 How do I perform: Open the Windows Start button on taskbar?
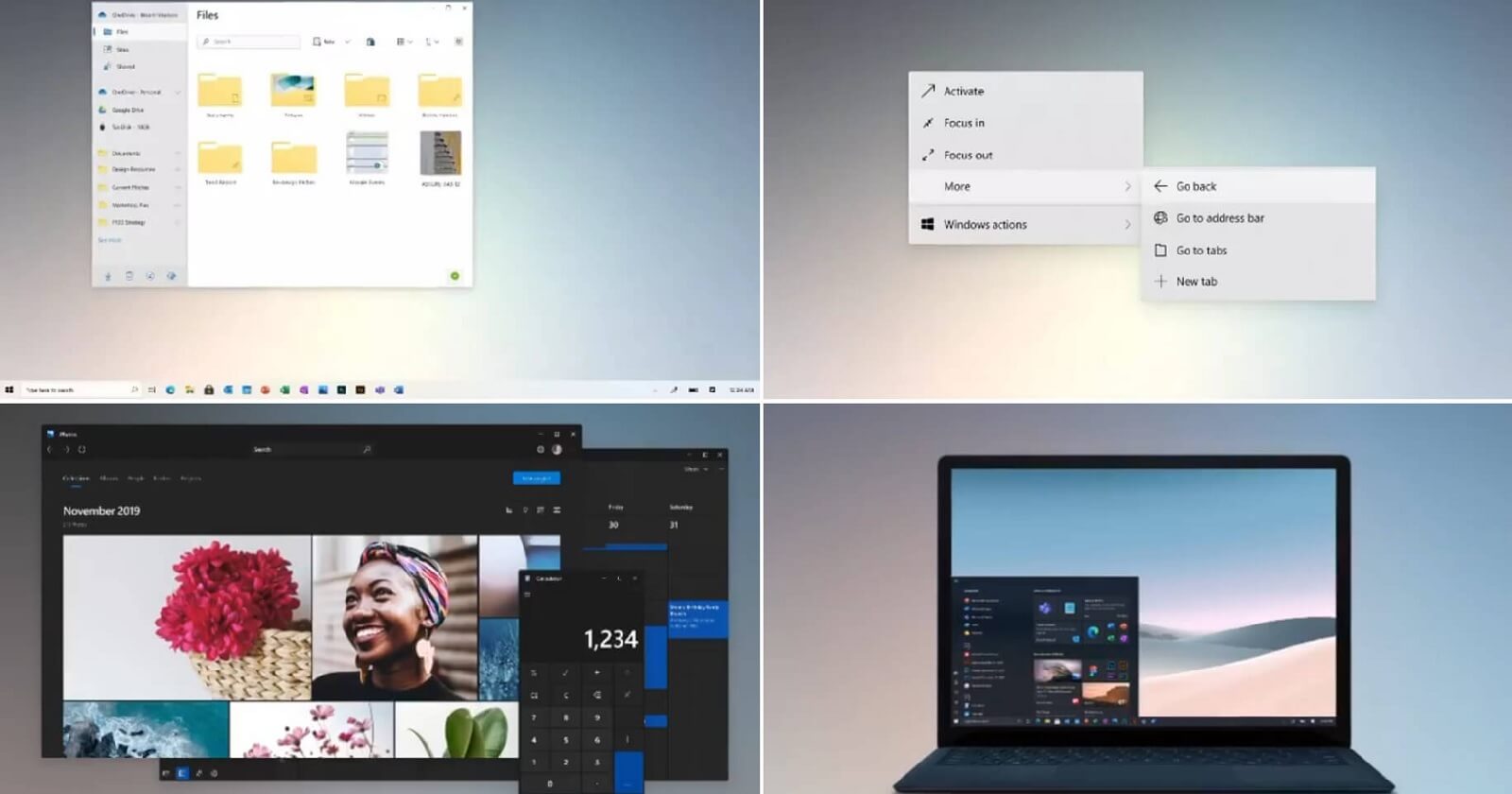point(9,389)
